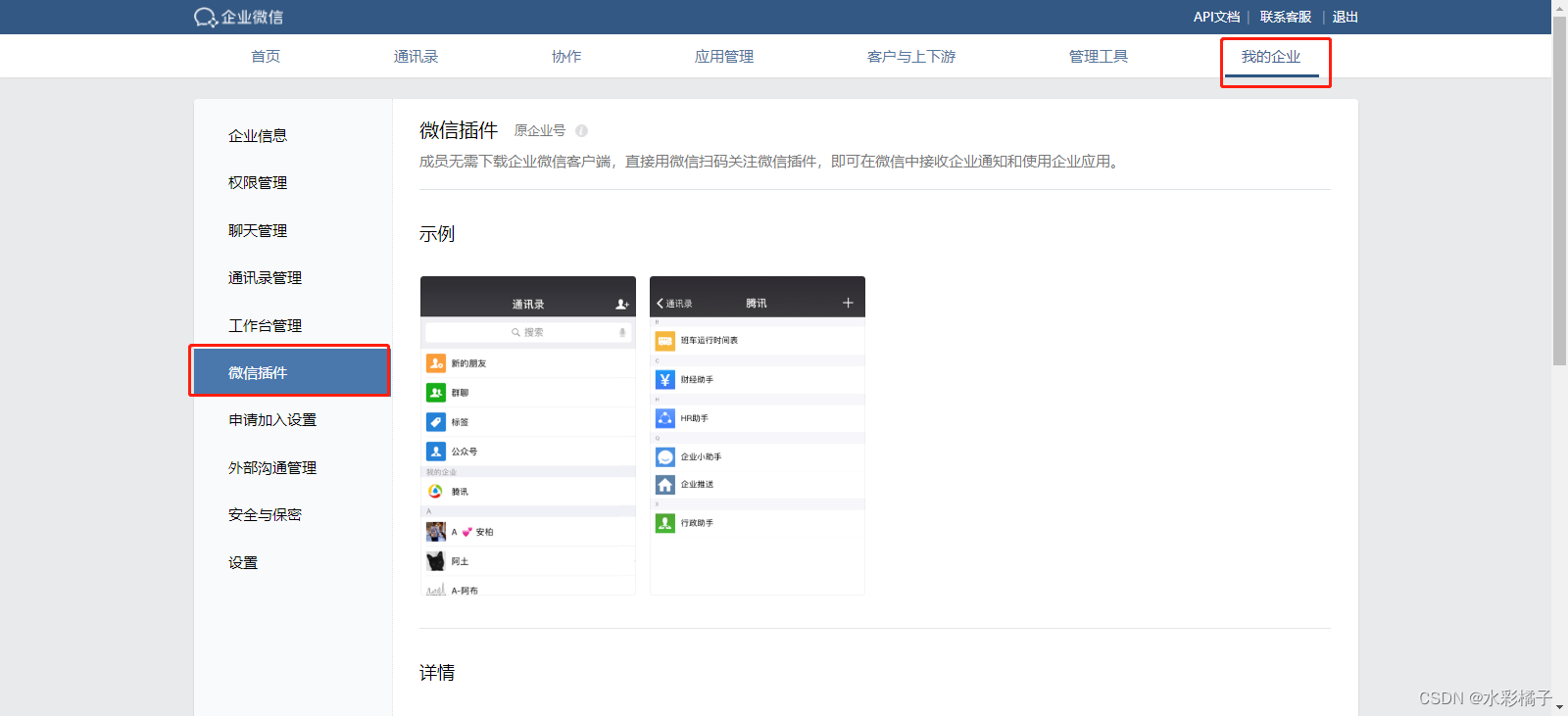Click the 班车运行时间表 app icon
This screenshot has height=716, width=1568.
coord(665,341)
